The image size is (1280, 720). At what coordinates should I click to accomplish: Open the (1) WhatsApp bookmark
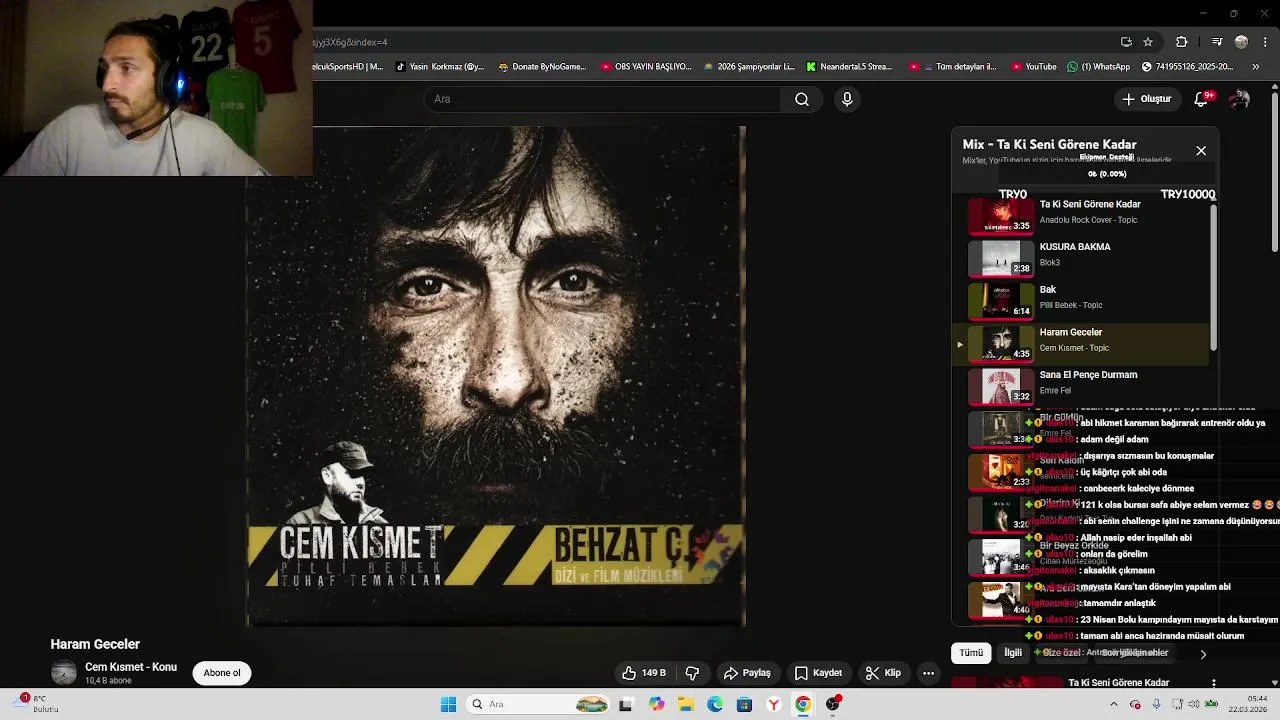pyautogui.click(x=1098, y=67)
